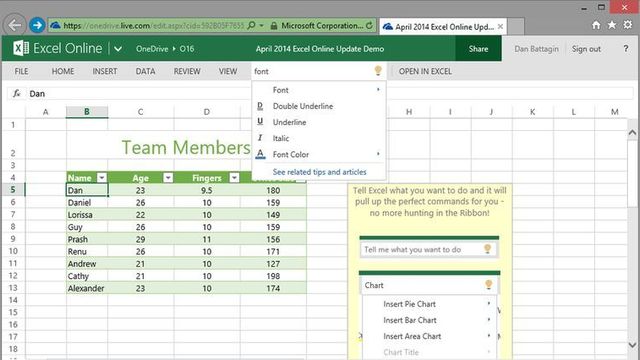The width and height of the screenshot is (640, 360).
Task: Click the Double Underline icon in results
Action: point(260,106)
